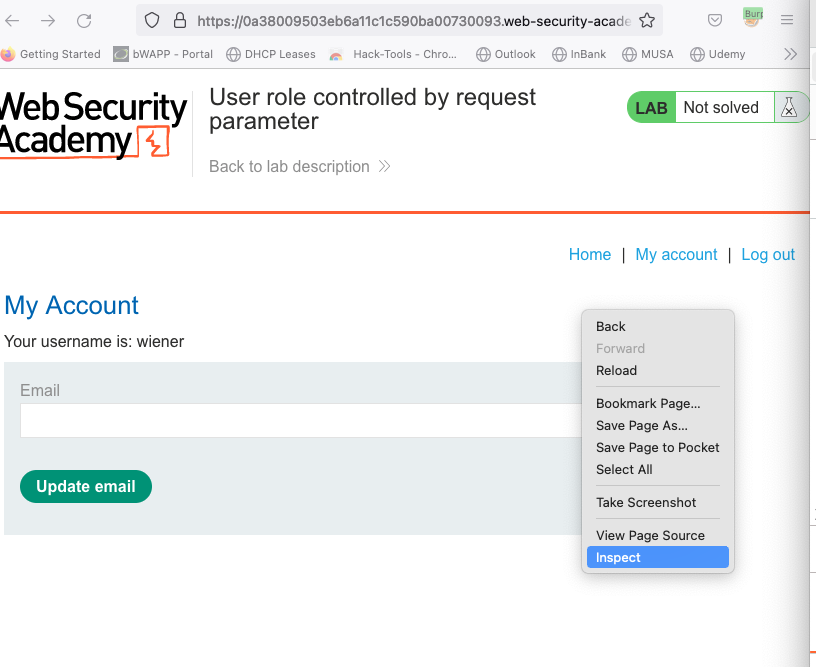Screen dimensions: 816x667
Task: Choose Inspect from the context menu
Action: (x=658, y=557)
